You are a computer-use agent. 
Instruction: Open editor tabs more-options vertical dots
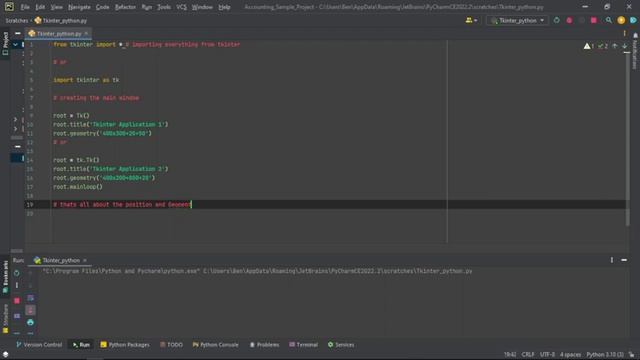pyautogui.click(x=624, y=33)
